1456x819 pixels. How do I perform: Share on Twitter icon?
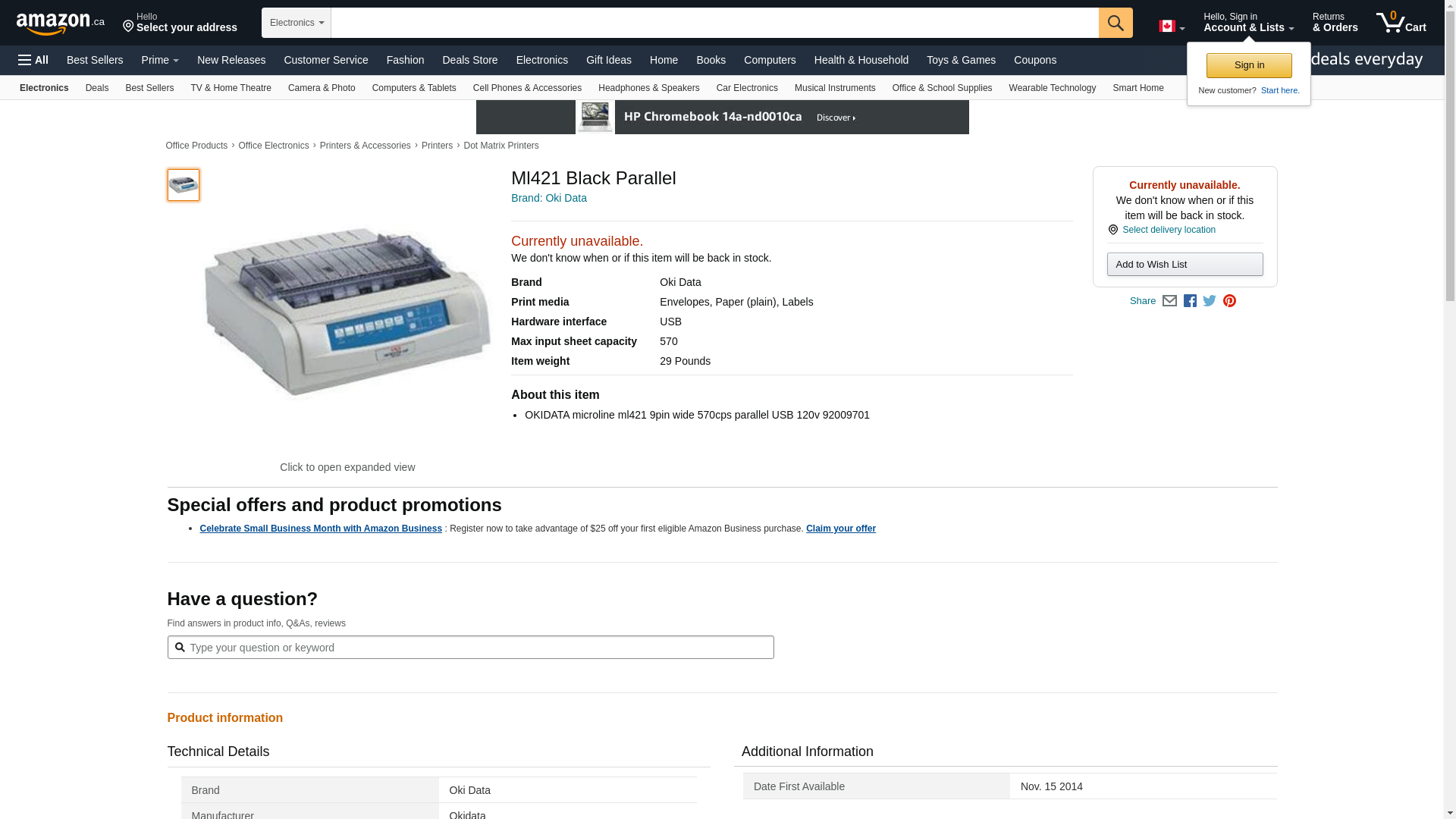(x=1210, y=301)
